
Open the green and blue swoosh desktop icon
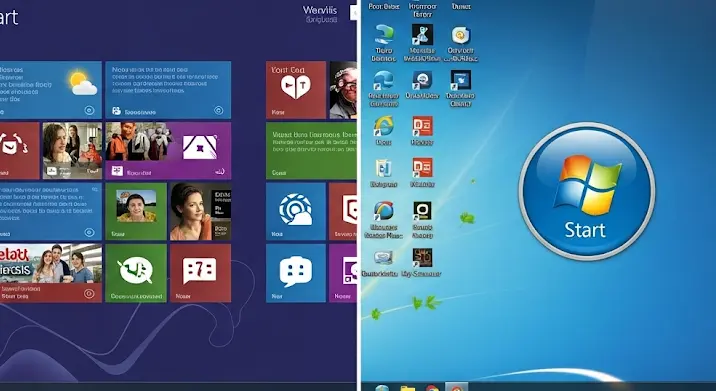pos(384,42)
